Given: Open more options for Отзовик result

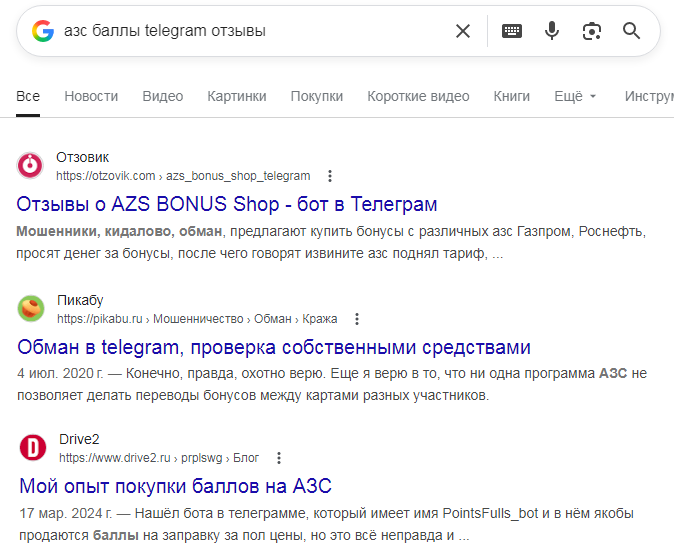Looking at the screenshot, I should tap(330, 176).
